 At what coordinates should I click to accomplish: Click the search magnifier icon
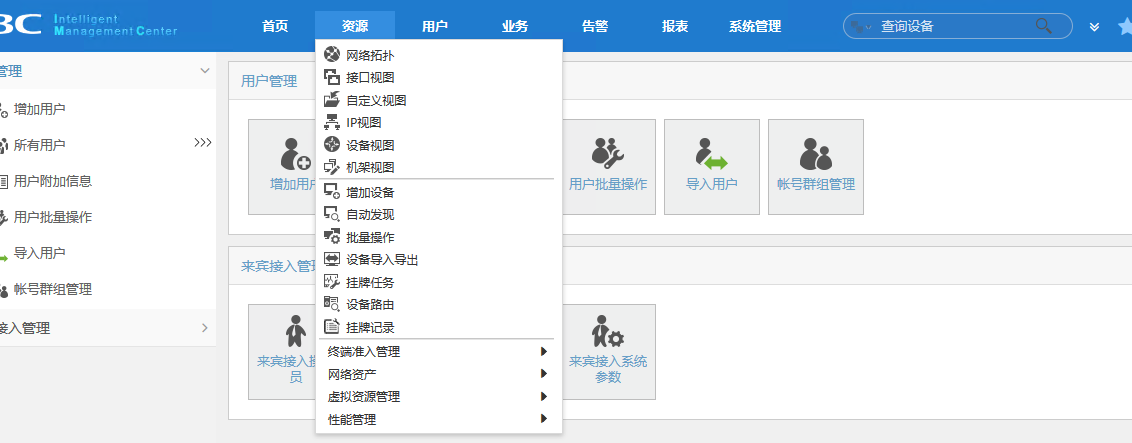click(x=1043, y=26)
